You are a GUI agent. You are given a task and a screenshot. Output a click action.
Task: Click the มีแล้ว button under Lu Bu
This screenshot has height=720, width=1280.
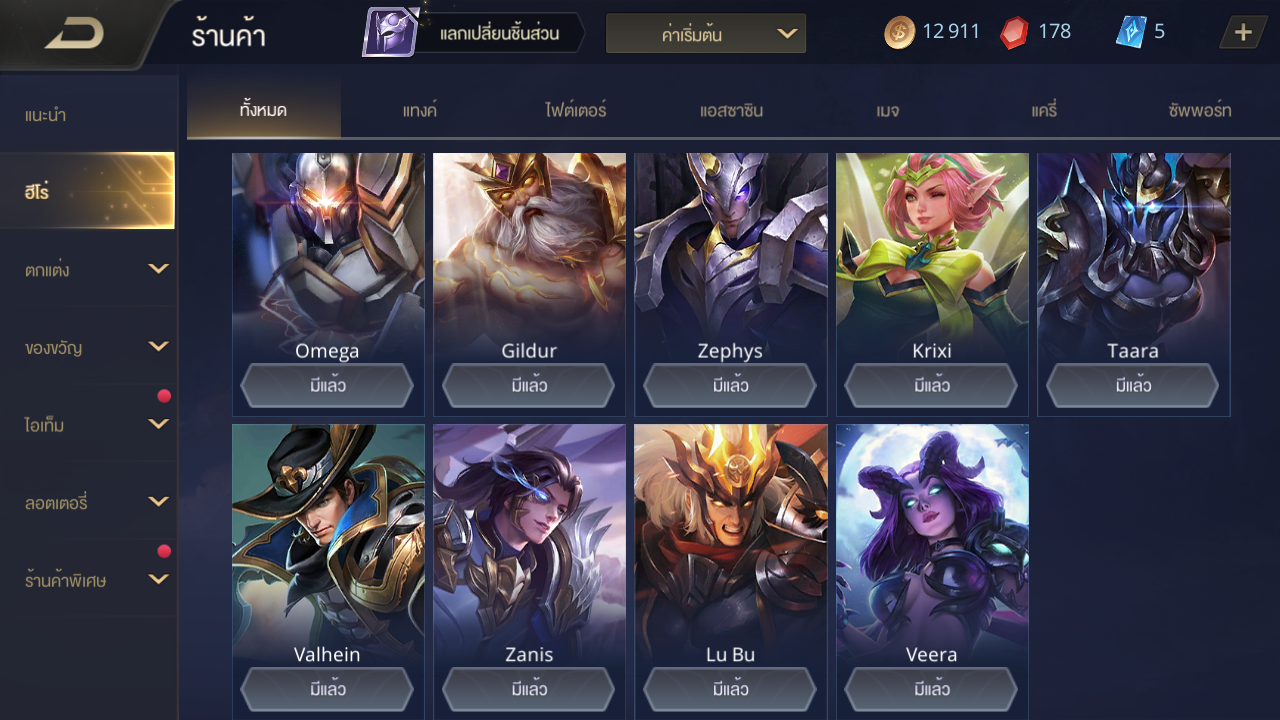pyautogui.click(x=731, y=689)
